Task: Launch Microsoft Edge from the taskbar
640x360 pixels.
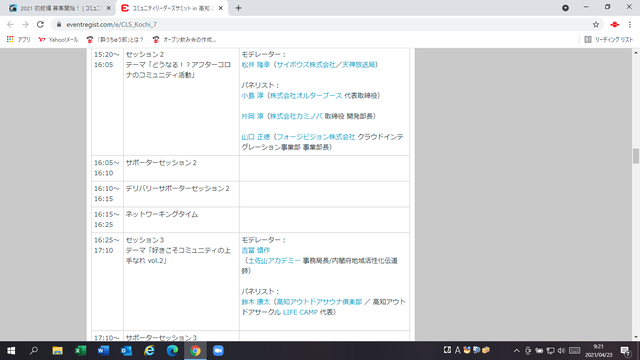Action: click(x=172, y=351)
